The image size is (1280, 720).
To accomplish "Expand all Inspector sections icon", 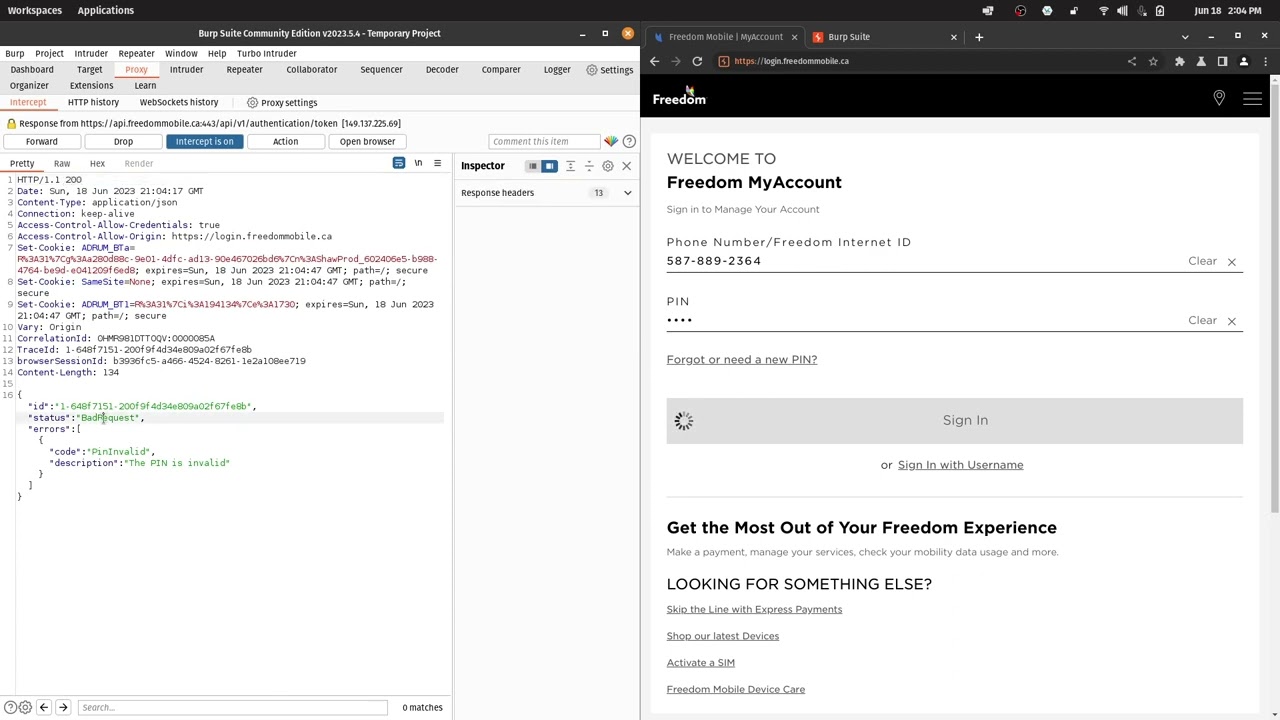I will coord(570,166).
